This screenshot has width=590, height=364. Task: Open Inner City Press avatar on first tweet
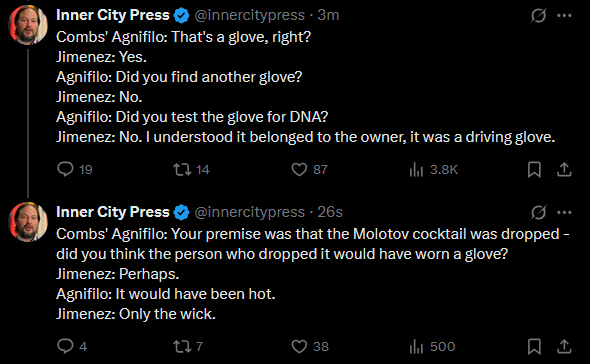pos(28,25)
